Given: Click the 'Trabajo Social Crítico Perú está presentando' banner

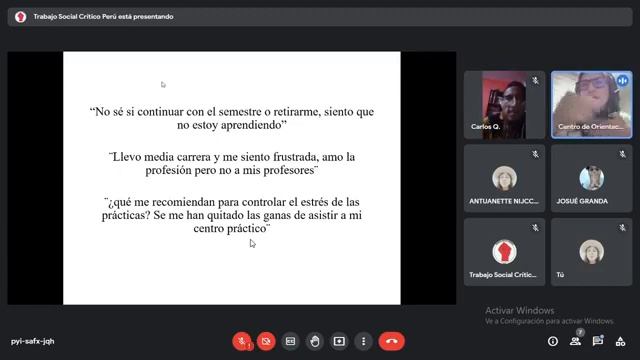Looking at the screenshot, I should tap(320, 17).
